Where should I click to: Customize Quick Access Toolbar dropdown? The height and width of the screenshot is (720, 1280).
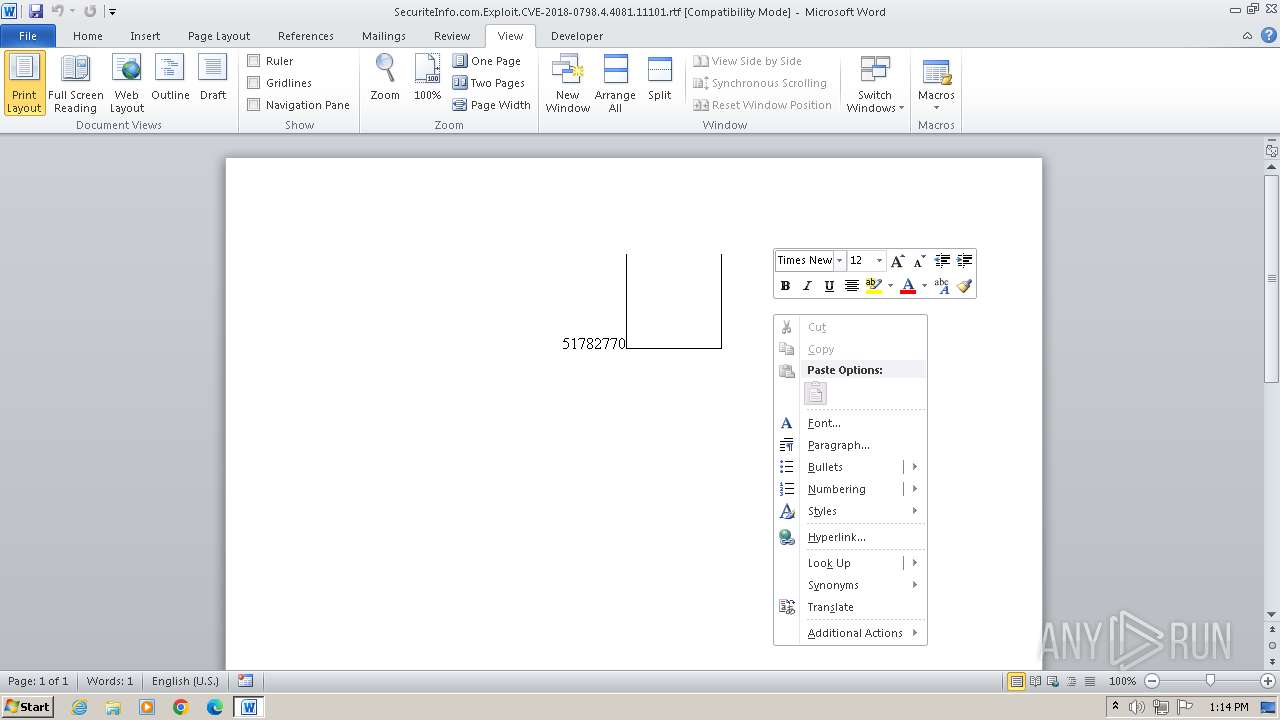coord(113,12)
